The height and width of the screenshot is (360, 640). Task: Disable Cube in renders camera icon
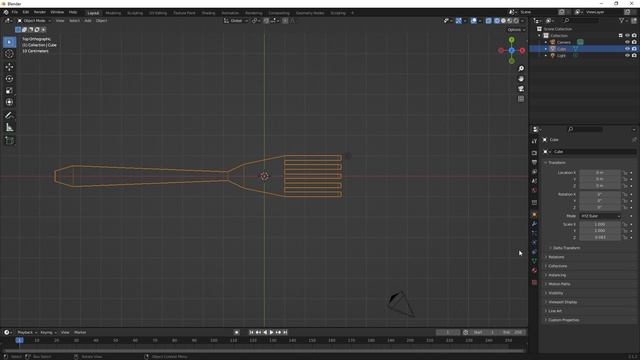[x=634, y=49]
